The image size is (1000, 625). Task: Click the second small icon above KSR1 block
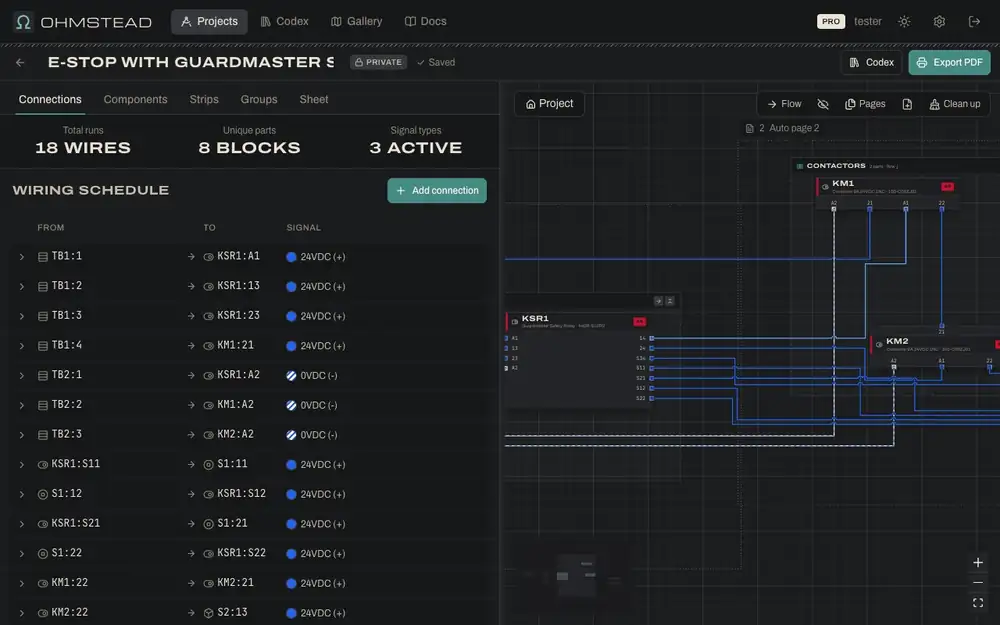pos(670,301)
